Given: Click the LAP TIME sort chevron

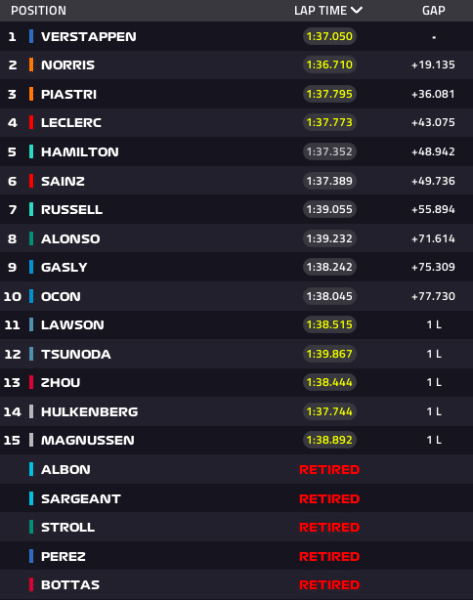Looking at the screenshot, I should 356,10.
